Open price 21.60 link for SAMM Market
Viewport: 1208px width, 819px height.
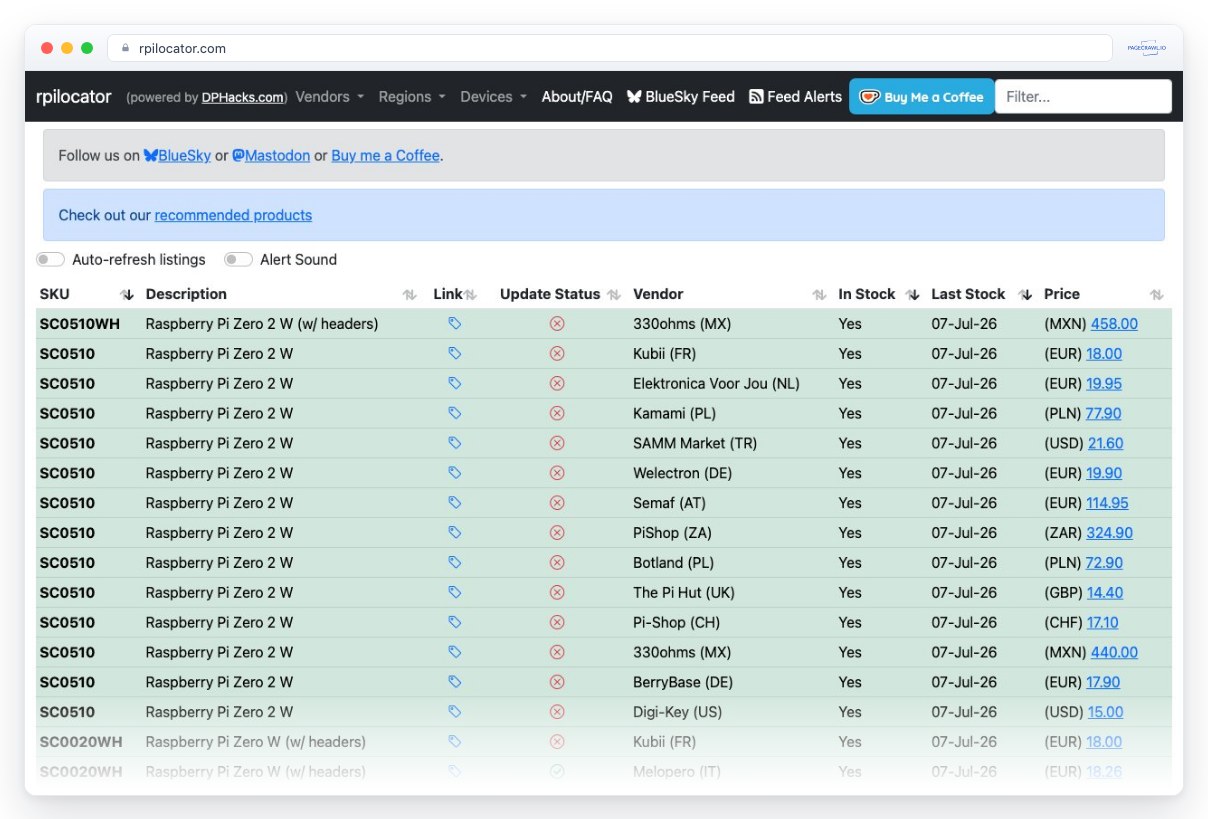tap(1105, 444)
